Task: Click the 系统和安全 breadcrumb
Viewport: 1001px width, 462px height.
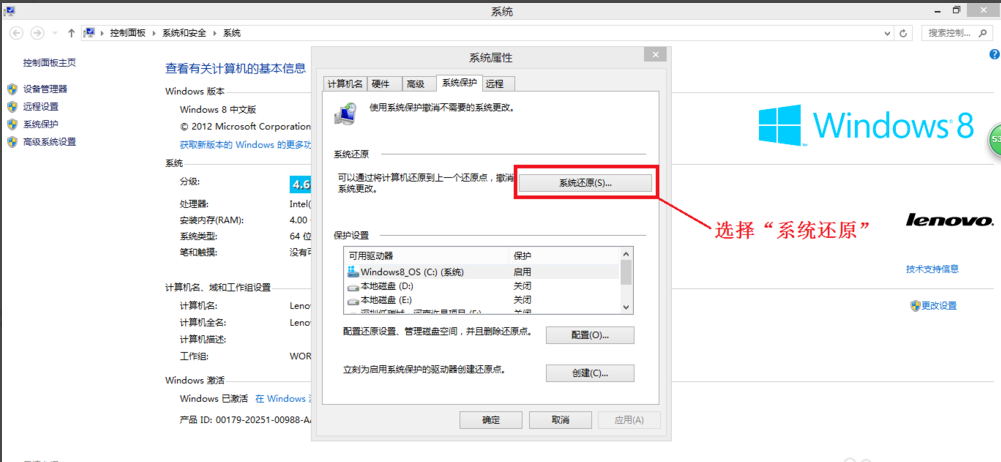Action: pos(184,33)
